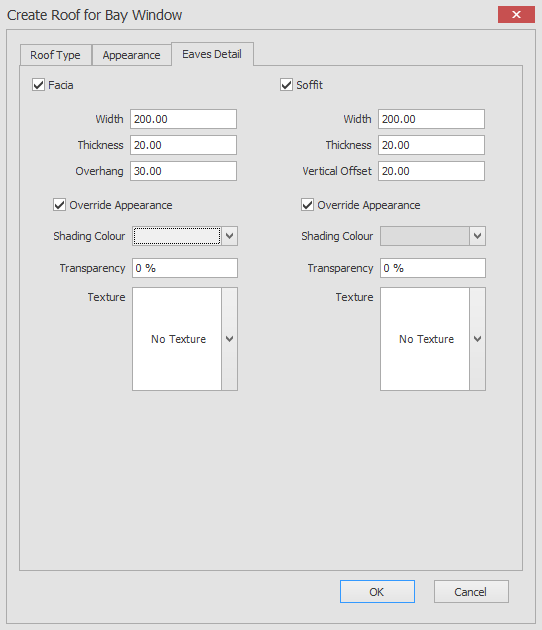Disable Soffit Override Appearance checkbox
Image resolution: width=542 pixels, height=630 pixels.
pos(307,205)
